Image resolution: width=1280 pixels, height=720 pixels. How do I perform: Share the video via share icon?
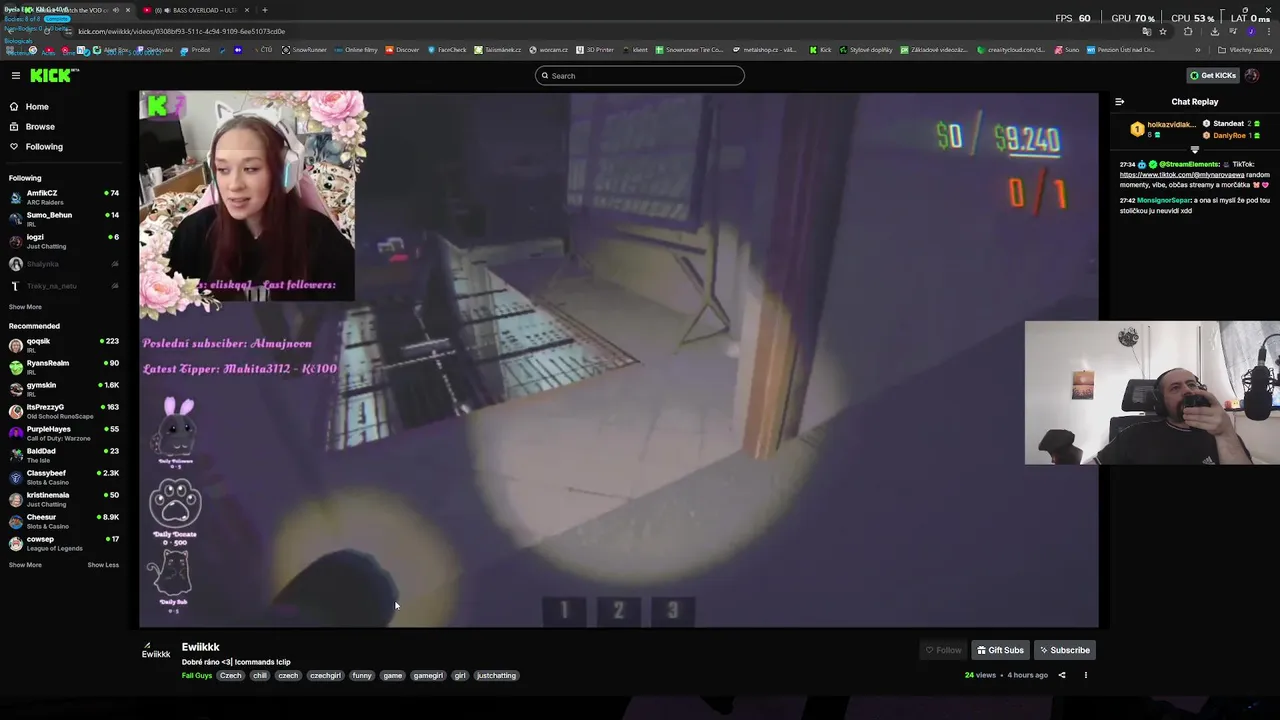pos(1062,675)
